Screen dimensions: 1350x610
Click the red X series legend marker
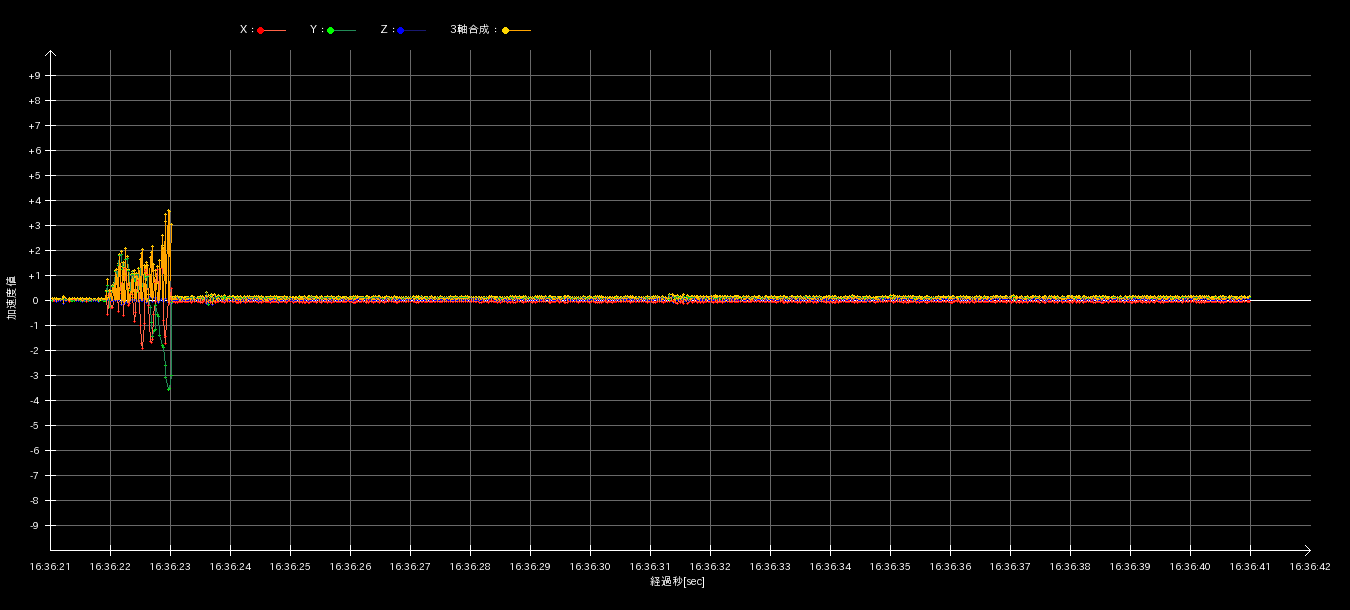[261, 30]
